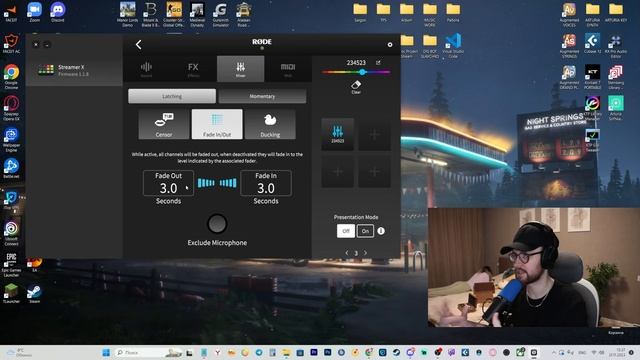Open the MUSIC WORK folder
The image size is (640, 360).
(x=430, y=14)
